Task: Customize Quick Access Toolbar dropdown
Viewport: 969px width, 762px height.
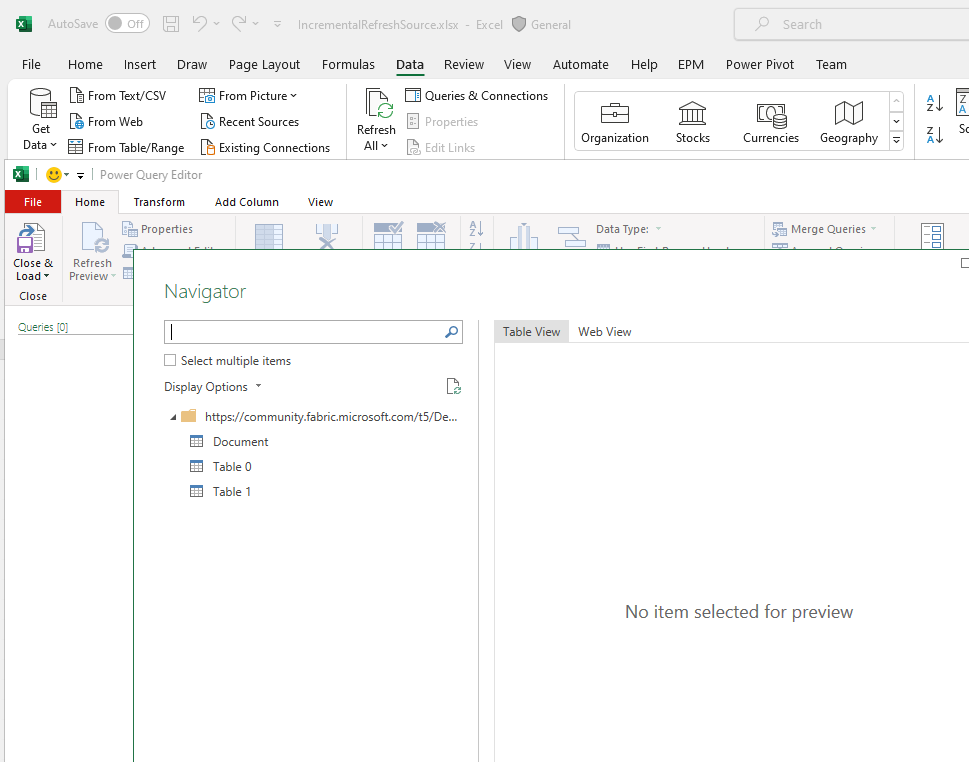Action: coord(277,24)
